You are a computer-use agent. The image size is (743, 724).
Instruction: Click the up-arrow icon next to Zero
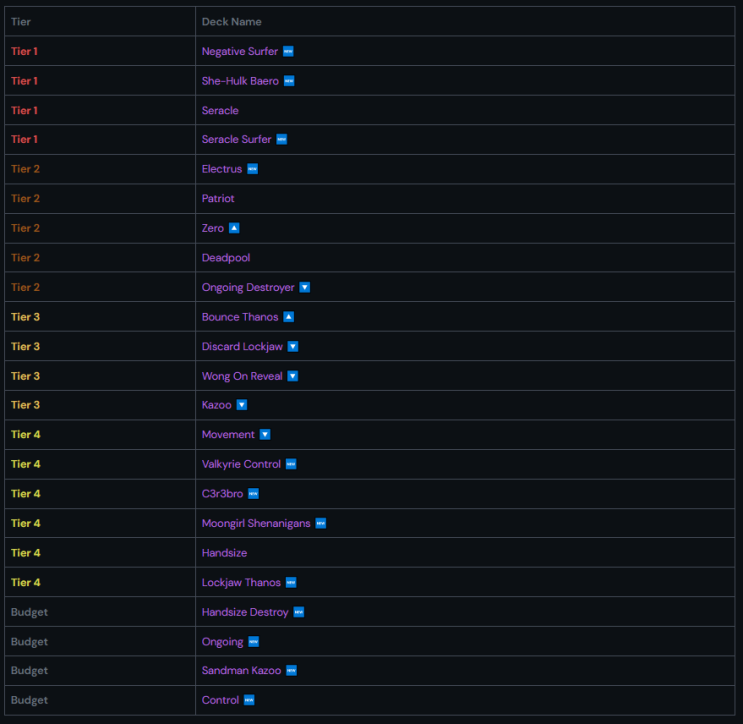234,228
